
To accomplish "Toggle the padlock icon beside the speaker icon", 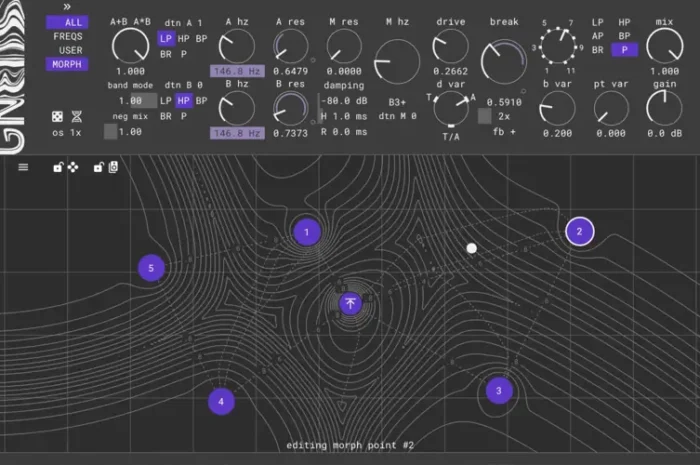I will click(98, 167).
